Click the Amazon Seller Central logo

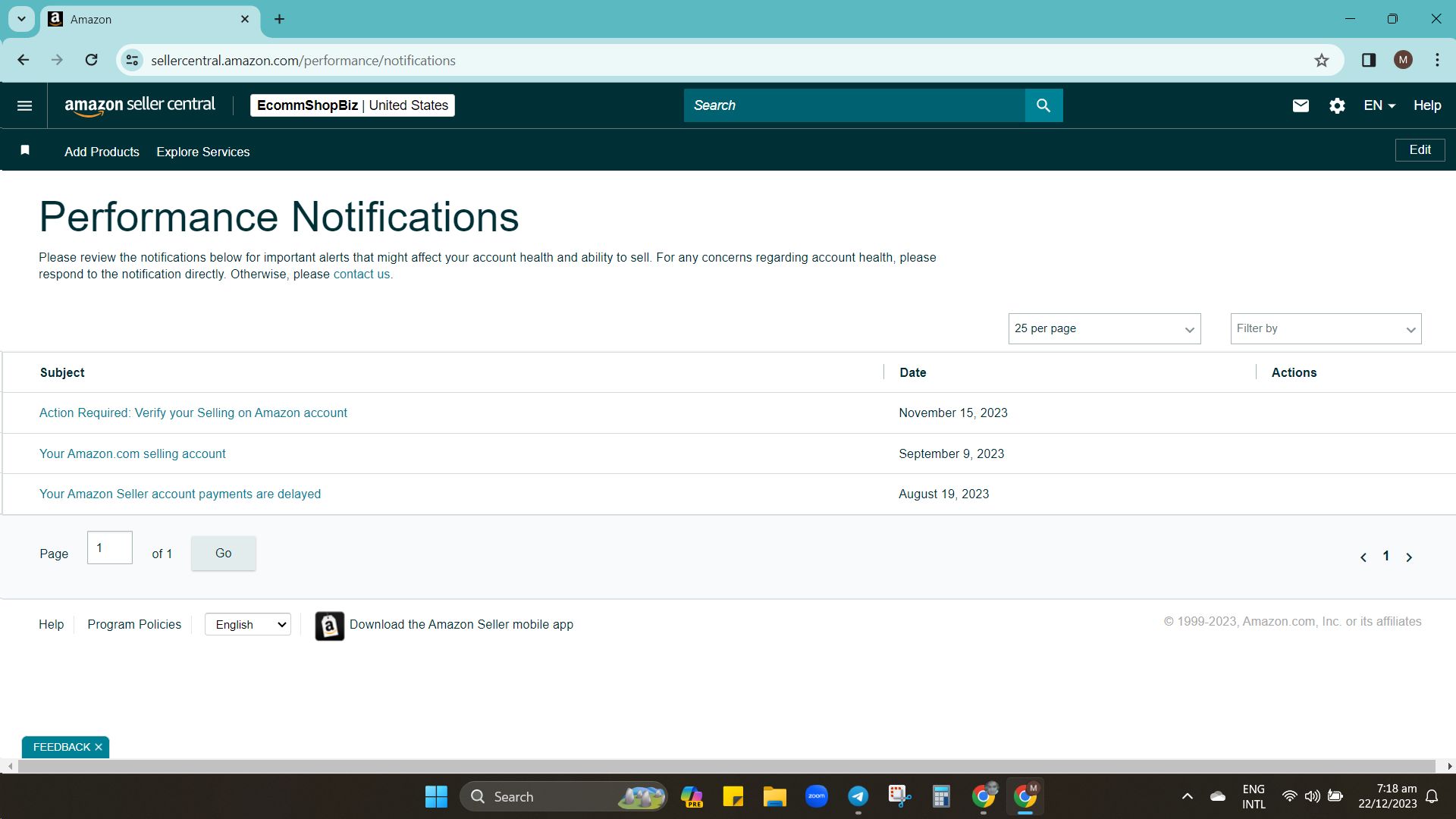(140, 105)
